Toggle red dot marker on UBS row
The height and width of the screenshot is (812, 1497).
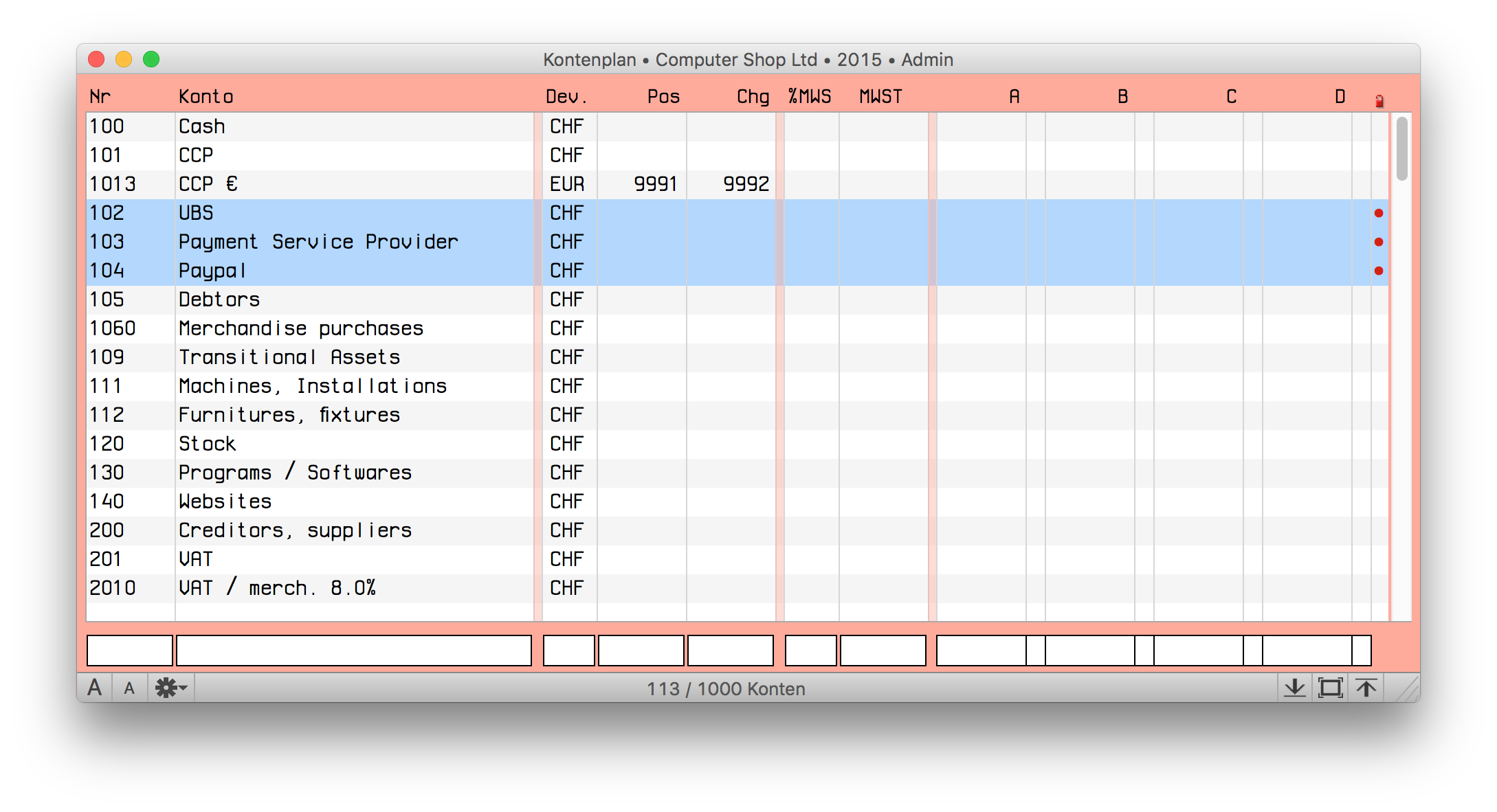point(1378,213)
